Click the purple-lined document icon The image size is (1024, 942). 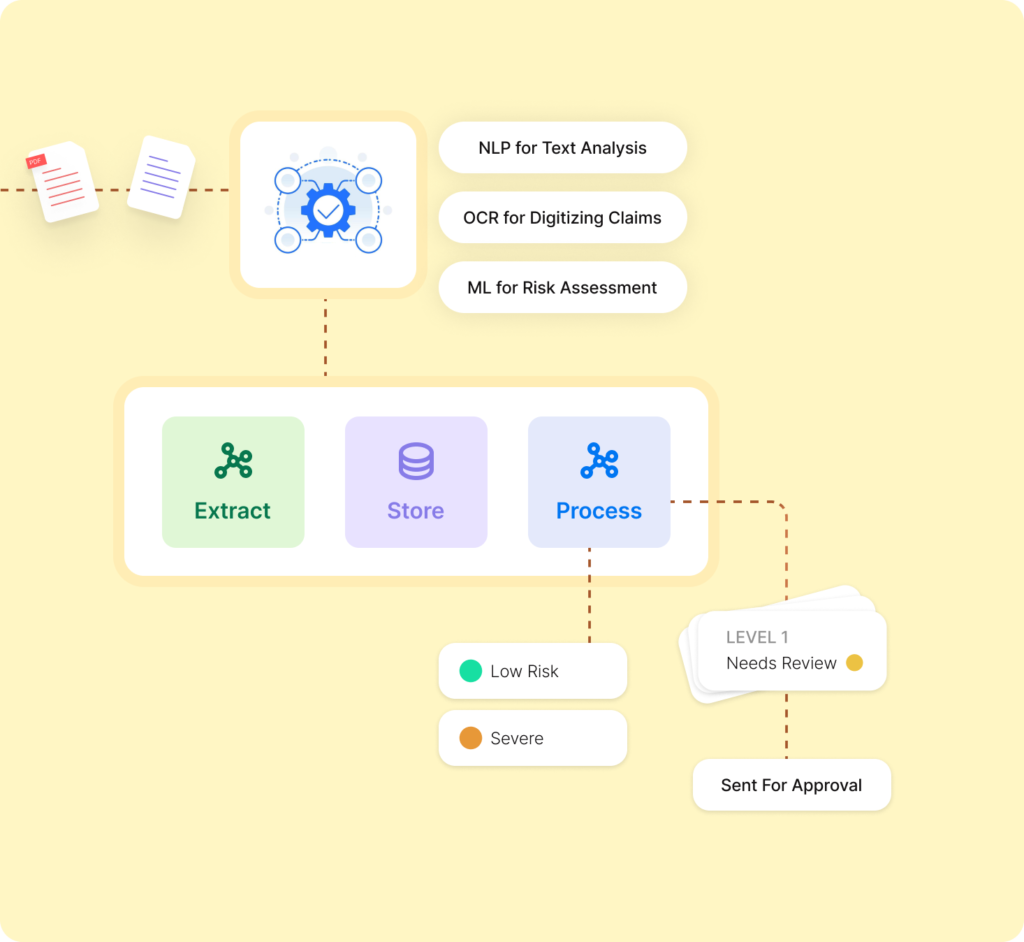161,176
